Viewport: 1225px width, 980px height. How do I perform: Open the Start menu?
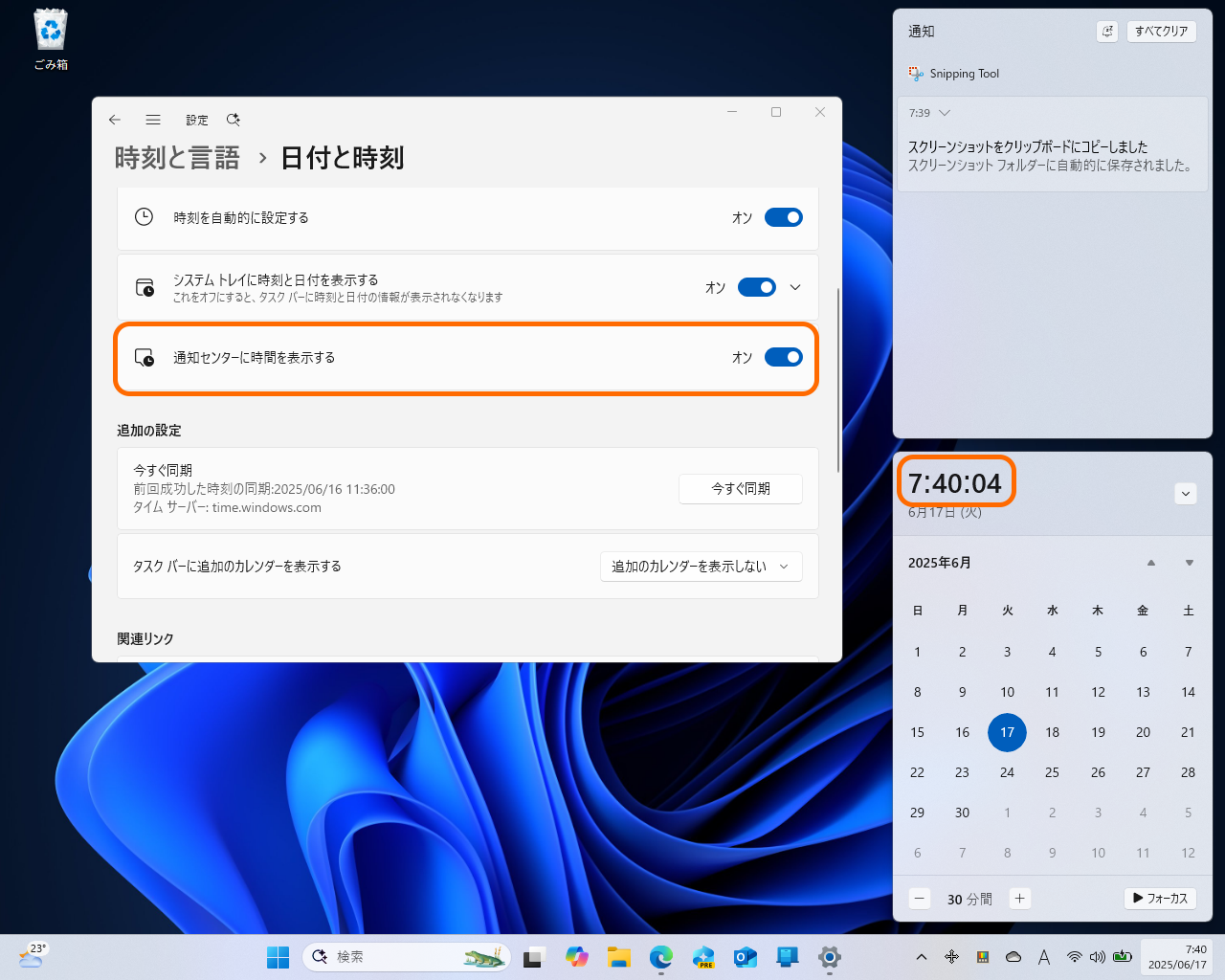(278, 956)
